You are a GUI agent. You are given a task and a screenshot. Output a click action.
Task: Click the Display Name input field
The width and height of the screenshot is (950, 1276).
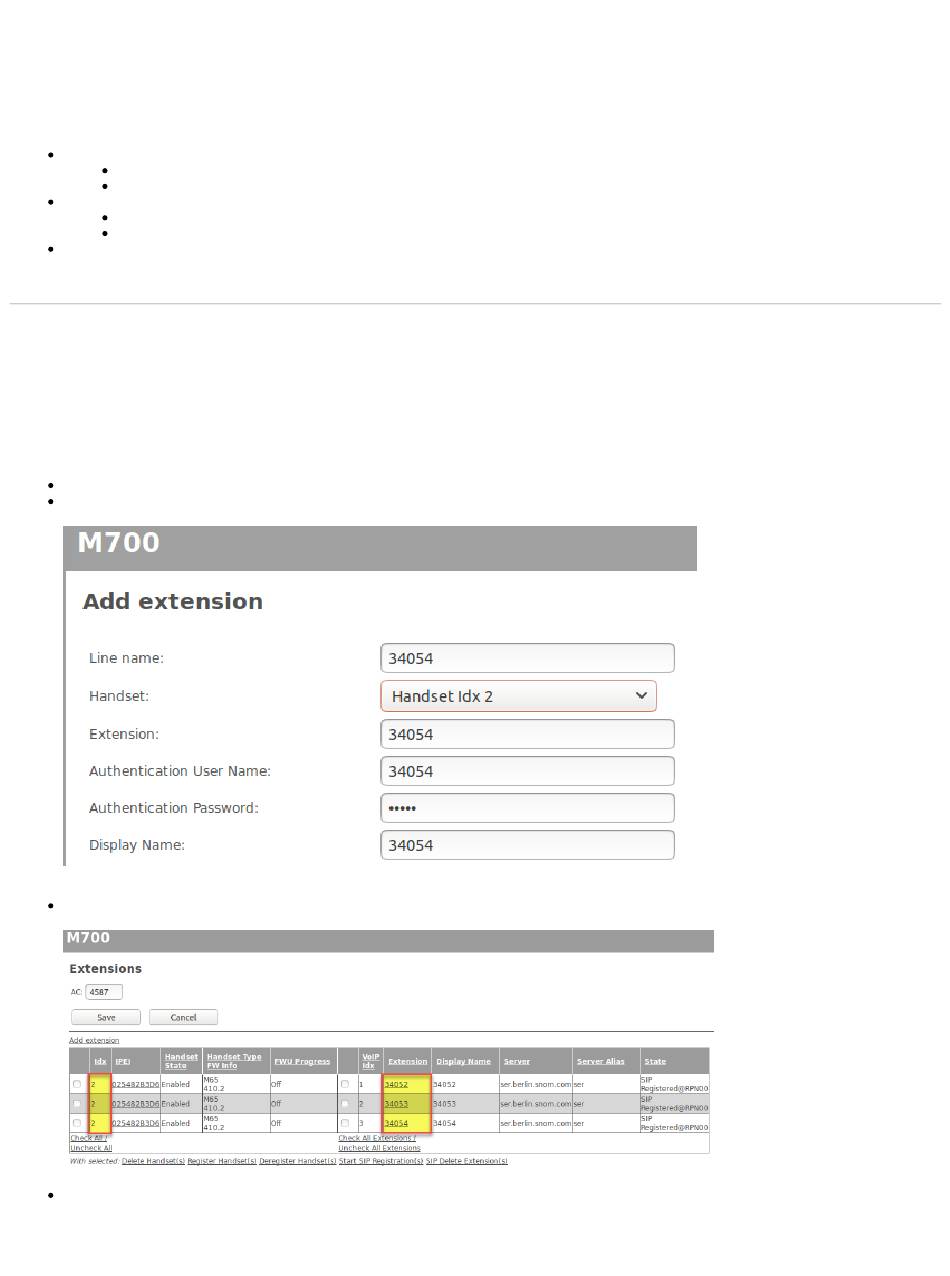(527, 845)
